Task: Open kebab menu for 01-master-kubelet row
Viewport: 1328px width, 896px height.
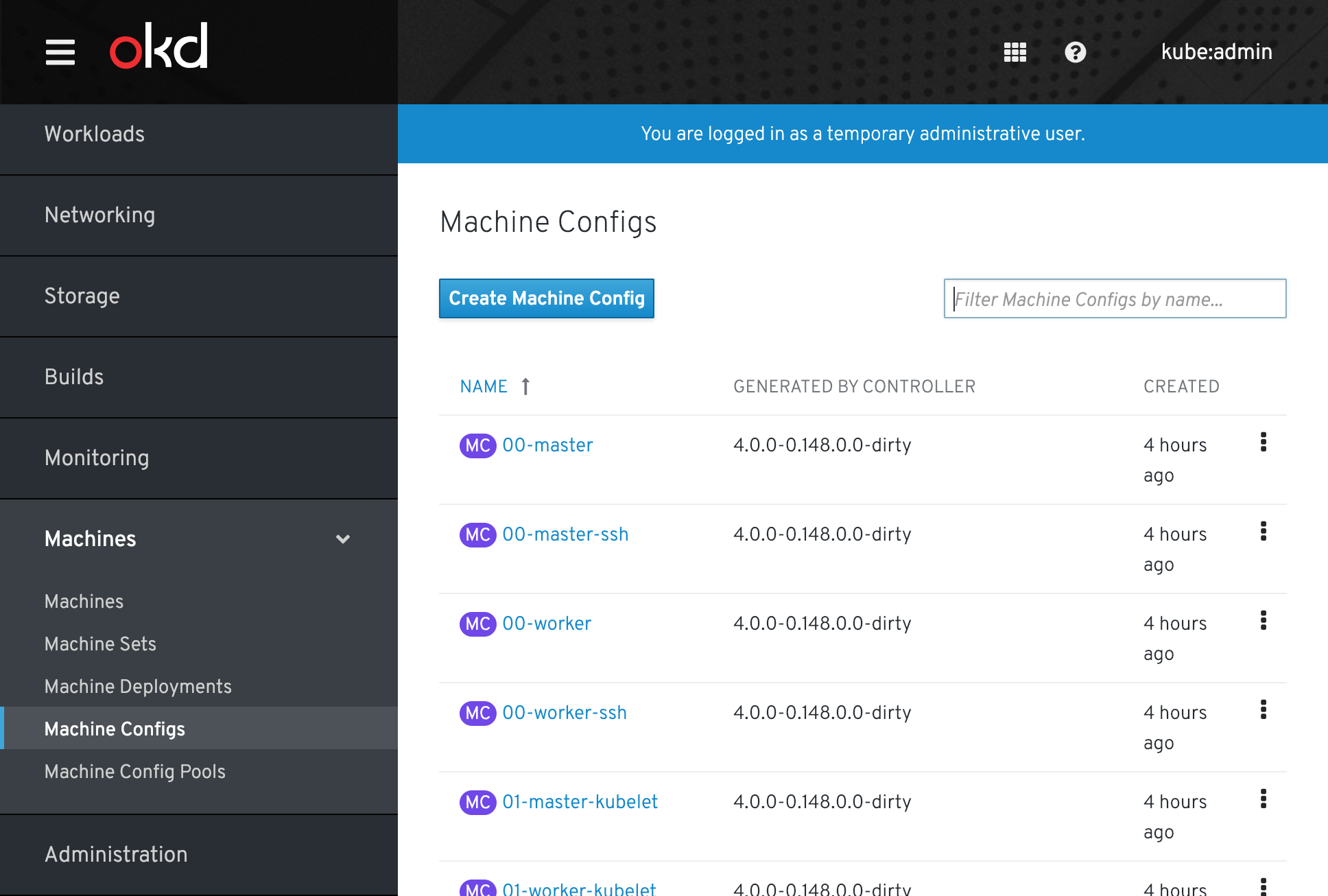Action: coord(1263,799)
